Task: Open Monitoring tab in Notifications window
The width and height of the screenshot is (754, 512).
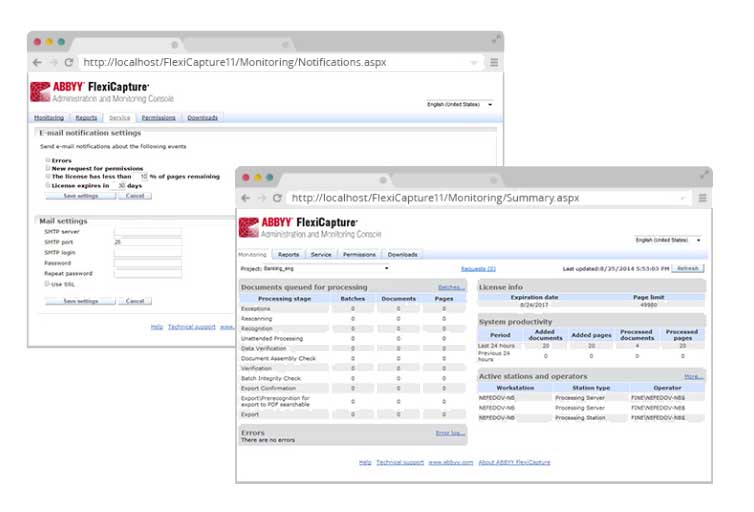Action: tap(49, 118)
